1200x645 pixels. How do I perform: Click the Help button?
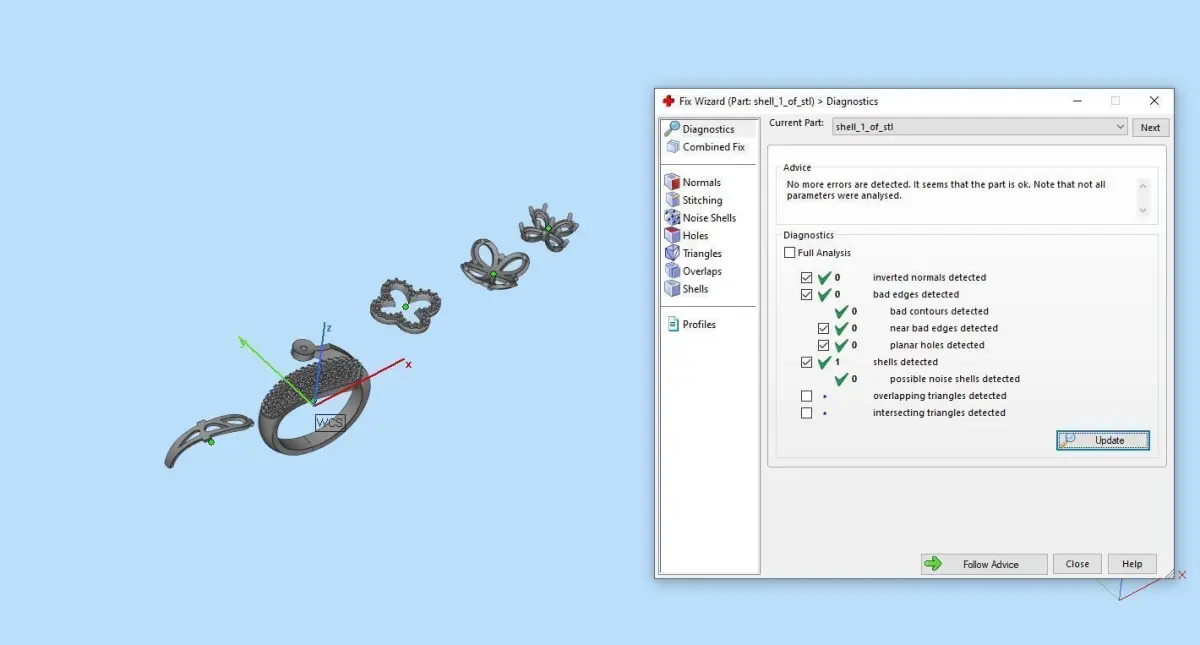point(1132,564)
